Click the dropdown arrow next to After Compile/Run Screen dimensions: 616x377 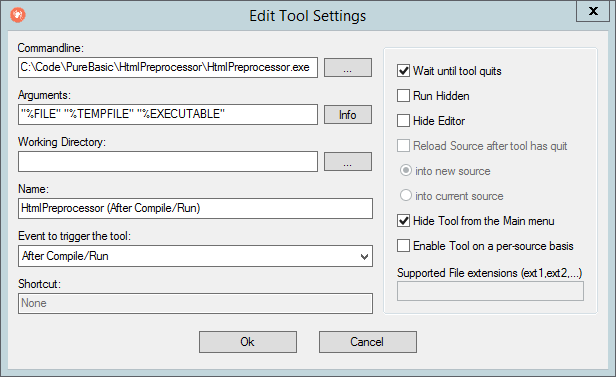point(364,256)
